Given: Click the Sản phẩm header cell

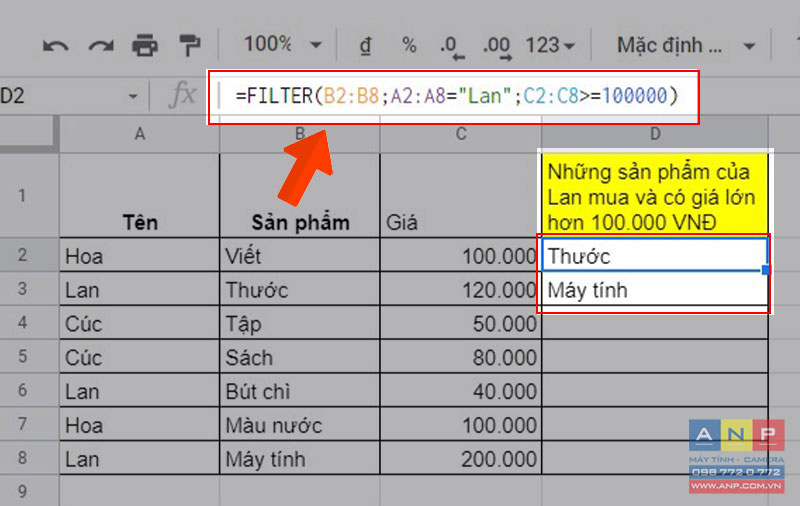Looking at the screenshot, I should pos(300,195).
